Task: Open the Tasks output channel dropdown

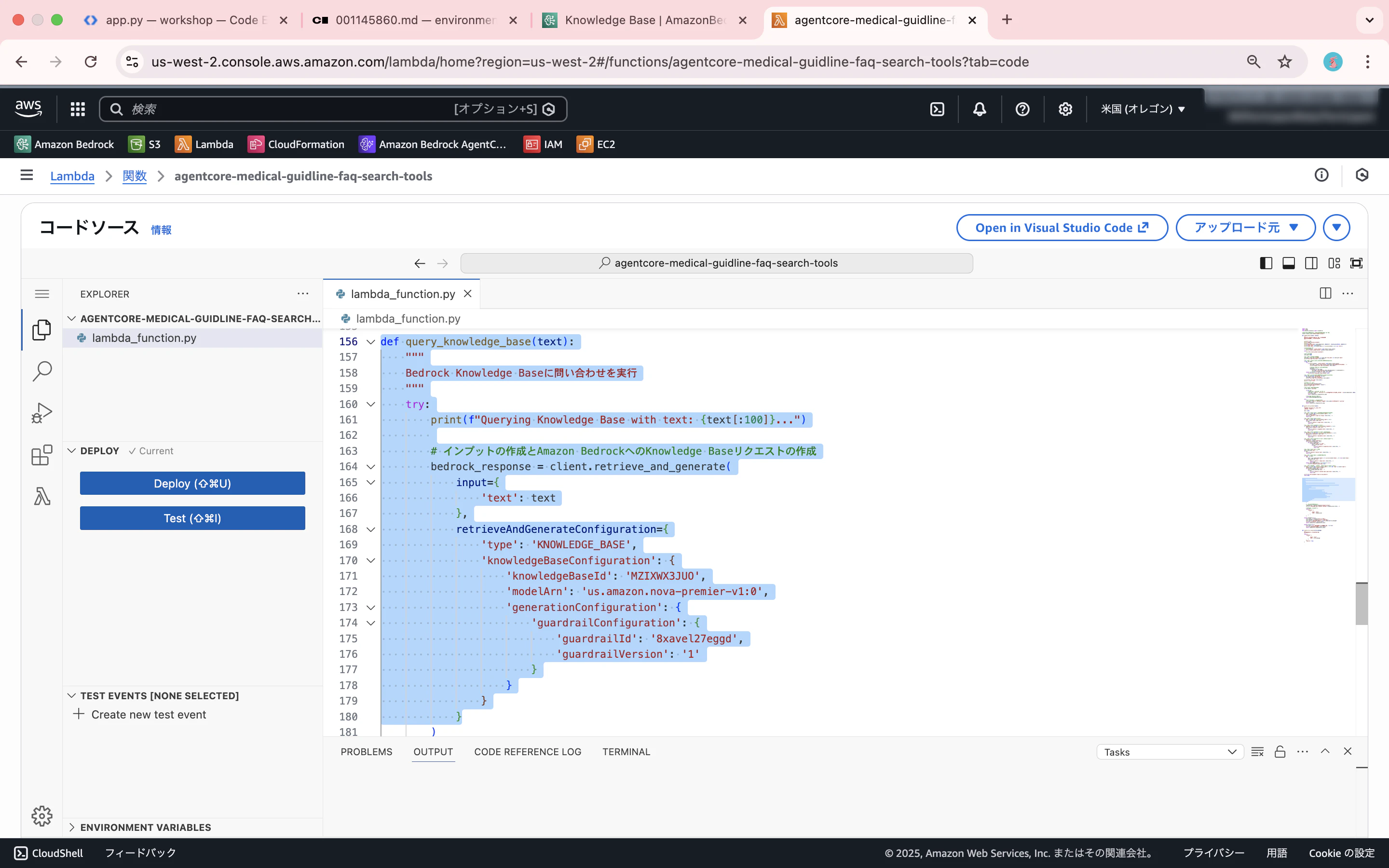Action: point(1170,752)
